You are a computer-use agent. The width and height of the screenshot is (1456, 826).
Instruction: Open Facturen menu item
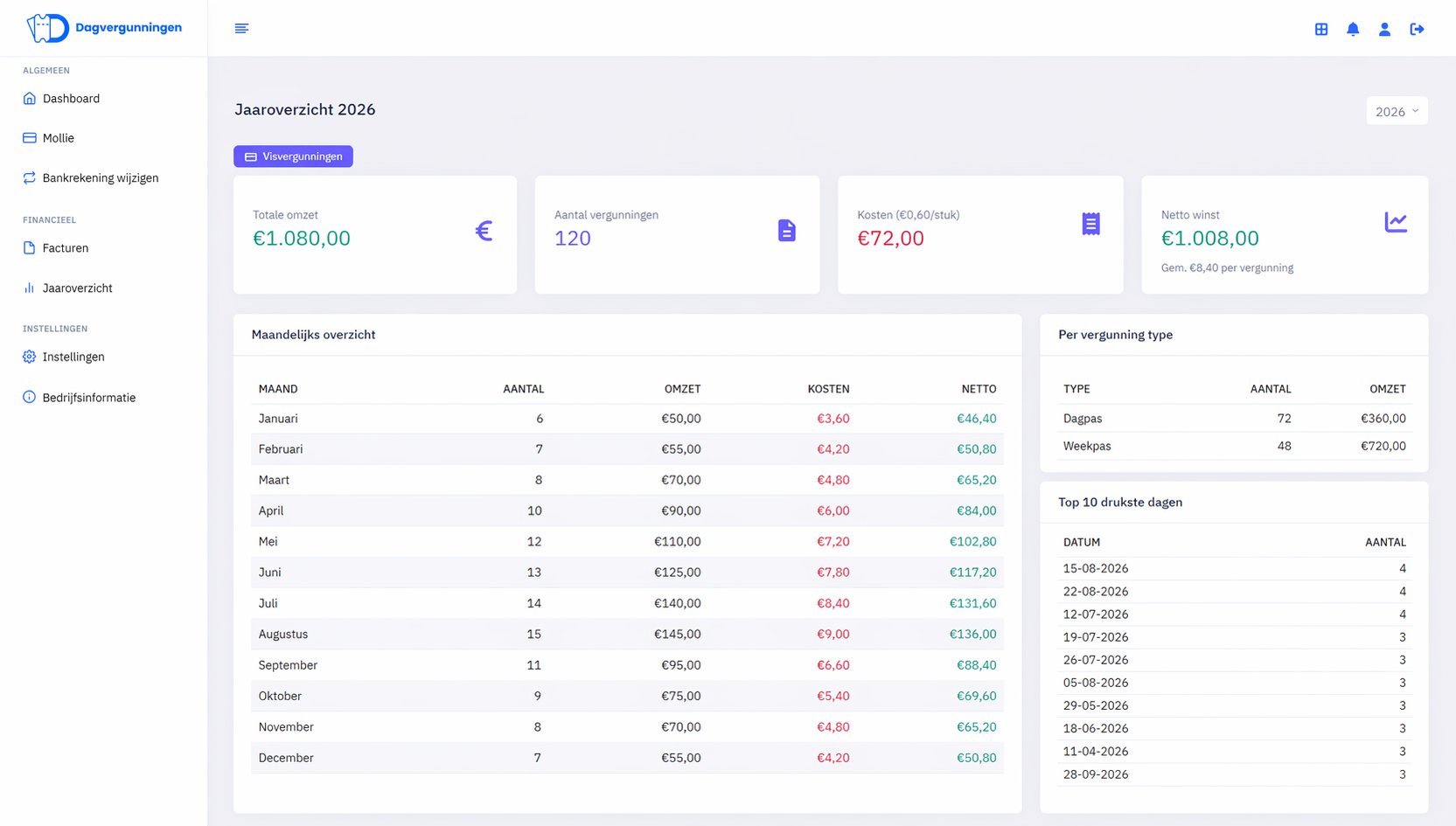(x=66, y=248)
